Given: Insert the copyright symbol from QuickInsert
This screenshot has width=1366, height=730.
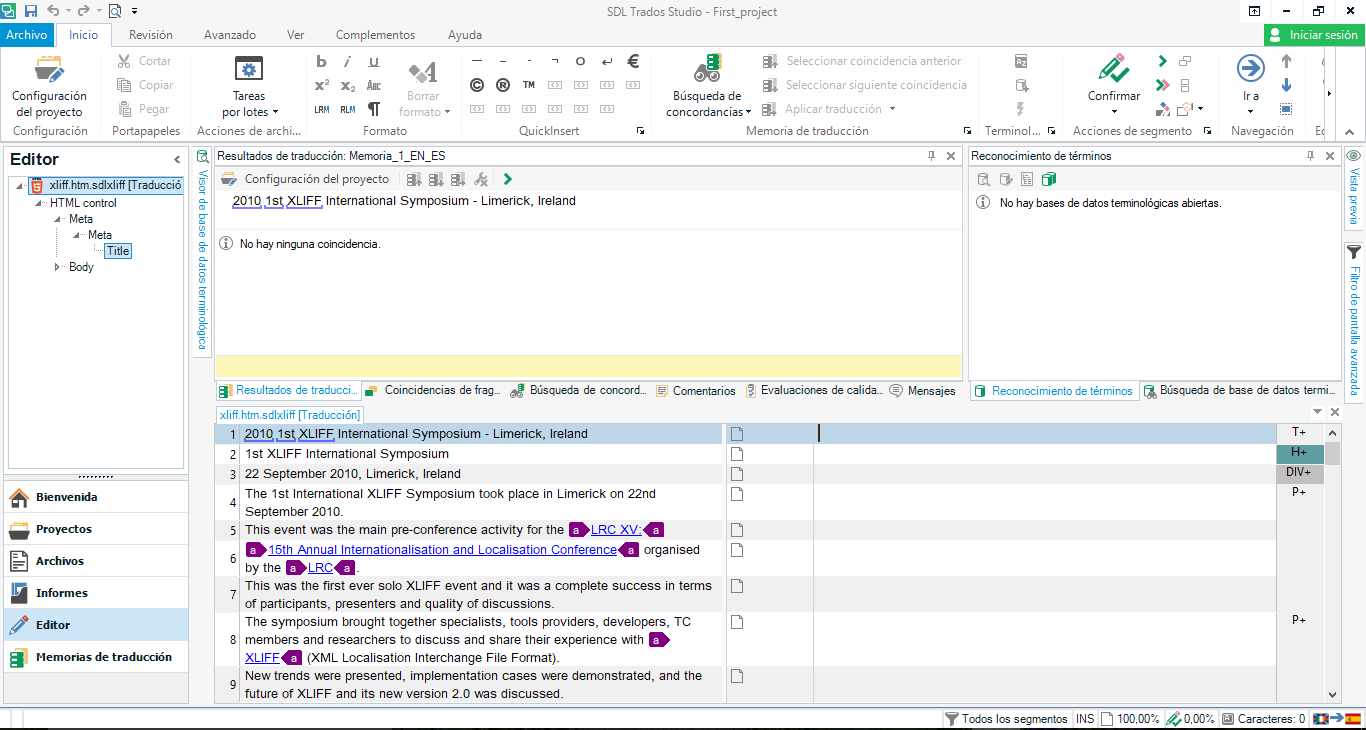Looking at the screenshot, I should [x=477, y=85].
